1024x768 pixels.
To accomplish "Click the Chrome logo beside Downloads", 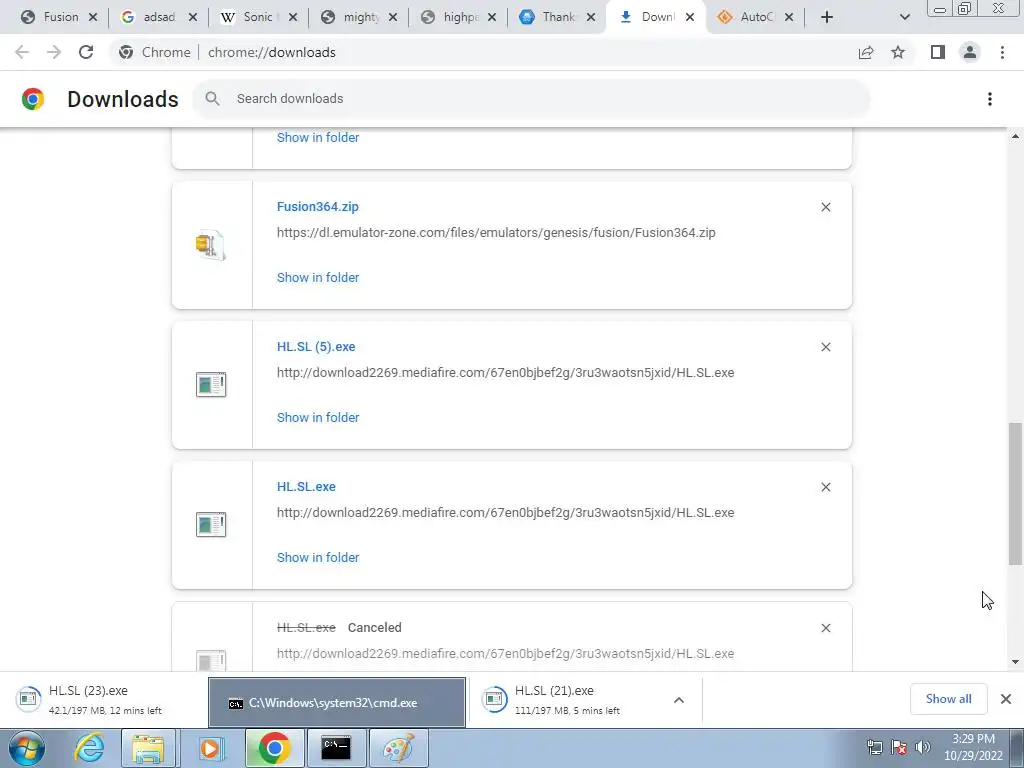I will pyautogui.click(x=33, y=99).
